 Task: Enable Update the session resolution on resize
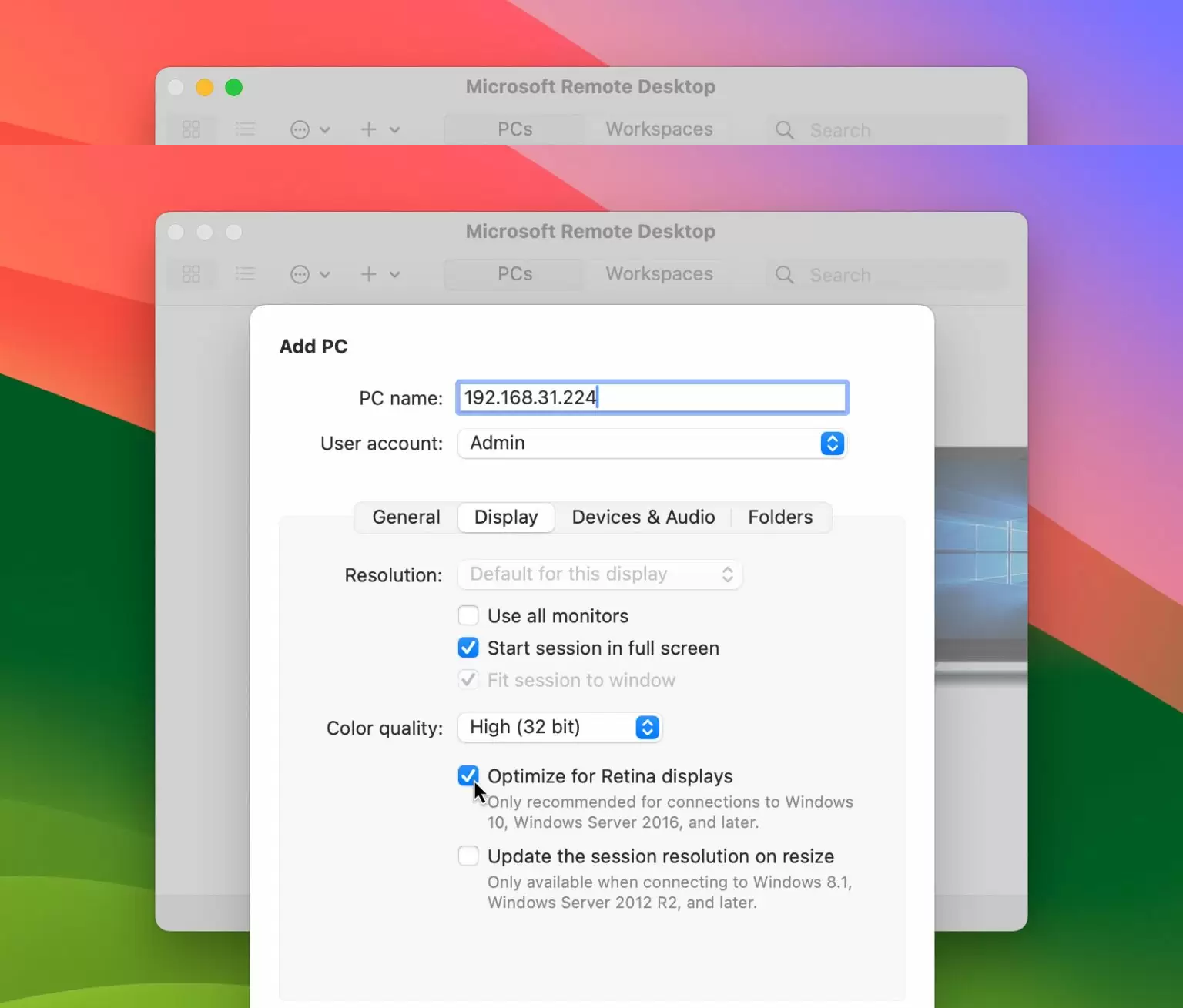[x=468, y=856]
